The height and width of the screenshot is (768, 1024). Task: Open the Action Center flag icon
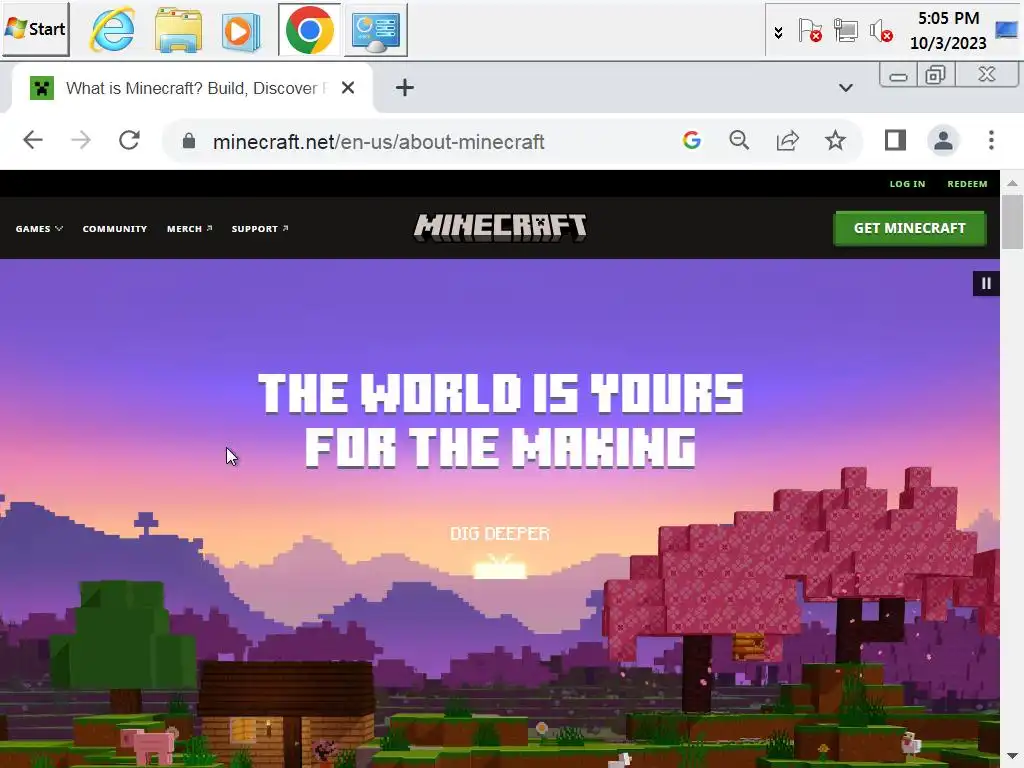[810, 31]
